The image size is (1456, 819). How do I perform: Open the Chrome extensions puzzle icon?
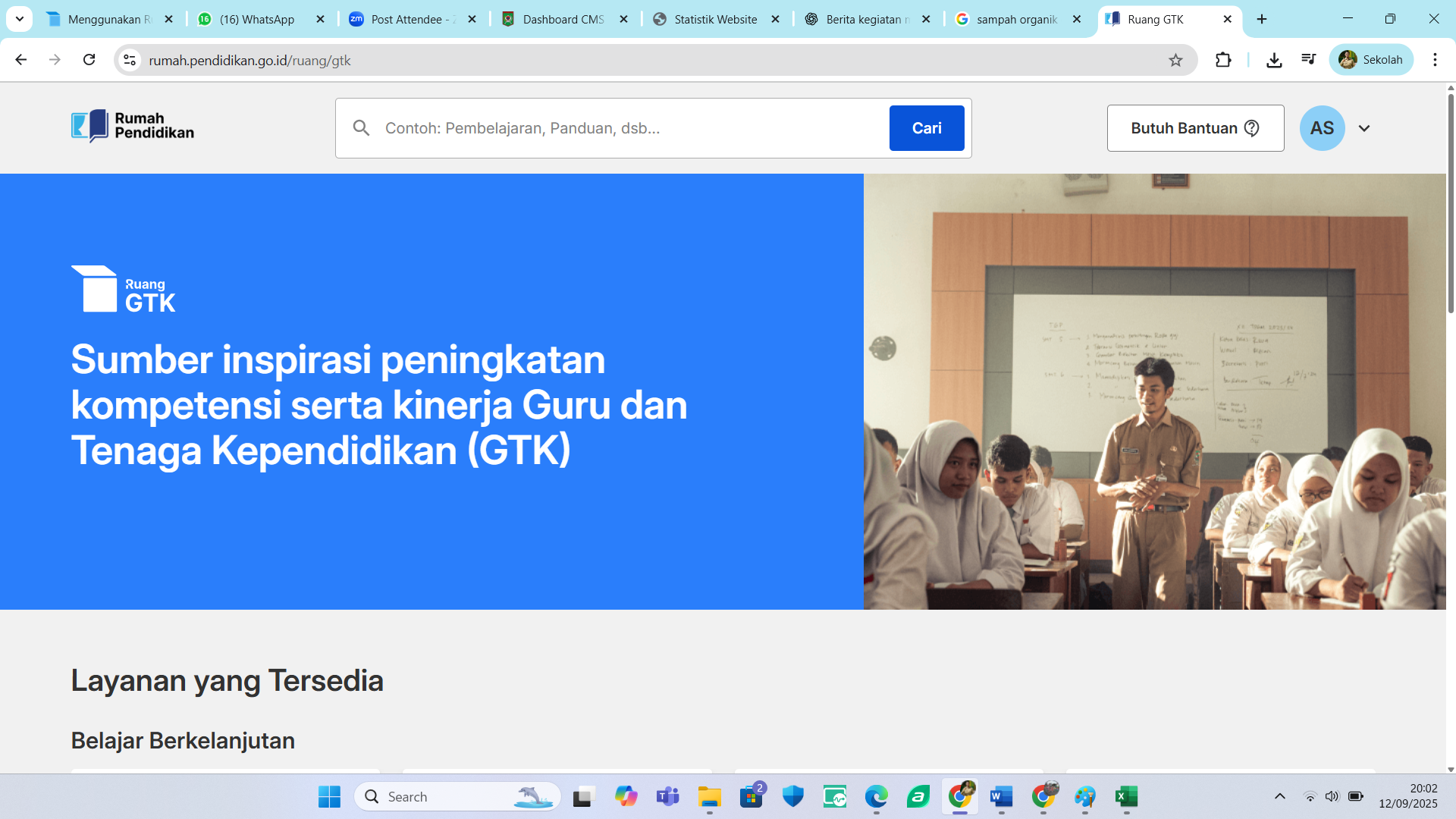tap(1223, 60)
